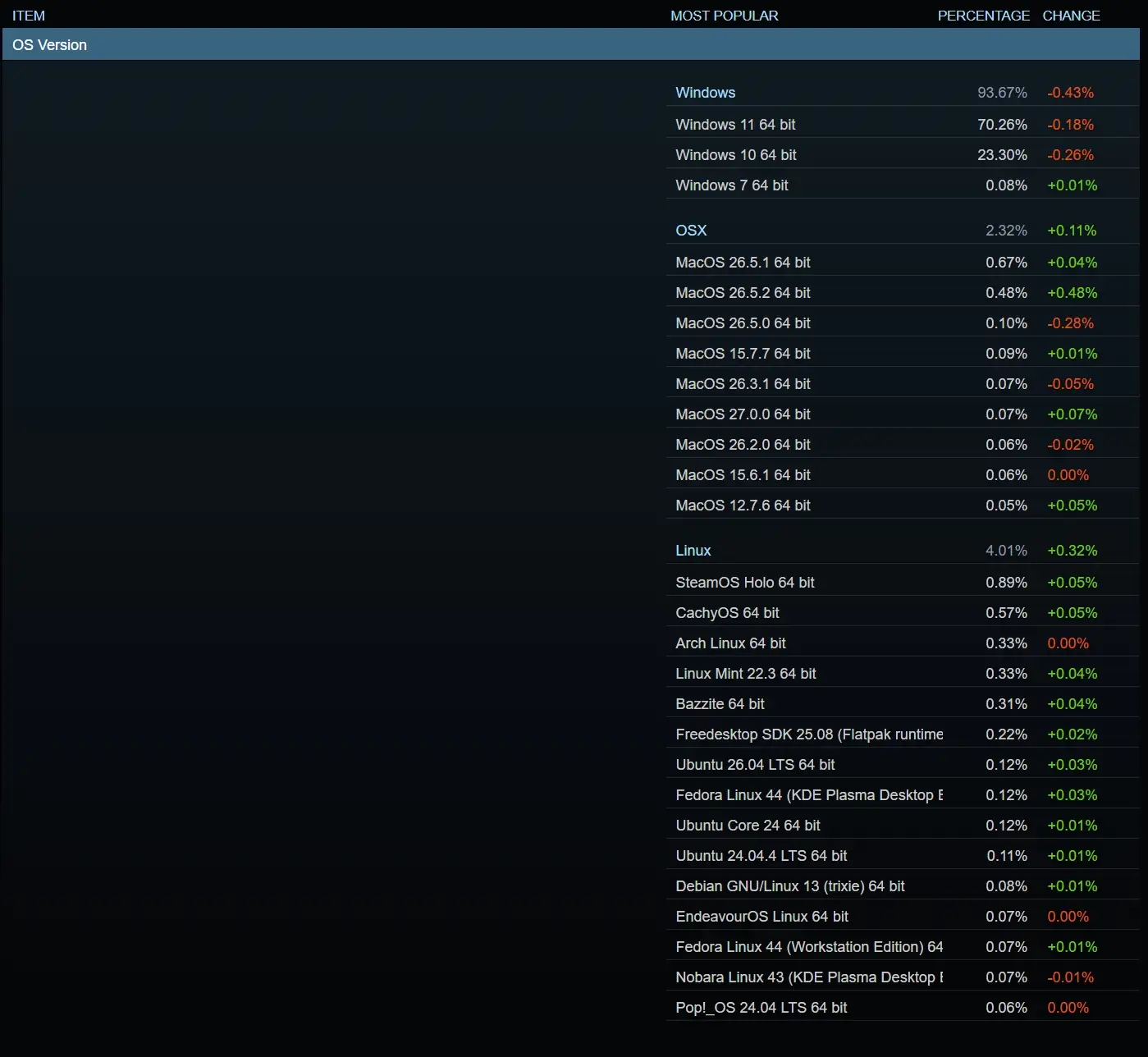Select the Linux category heading
Image resolution: width=1148 pixels, height=1057 pixels.
[693, 551]
